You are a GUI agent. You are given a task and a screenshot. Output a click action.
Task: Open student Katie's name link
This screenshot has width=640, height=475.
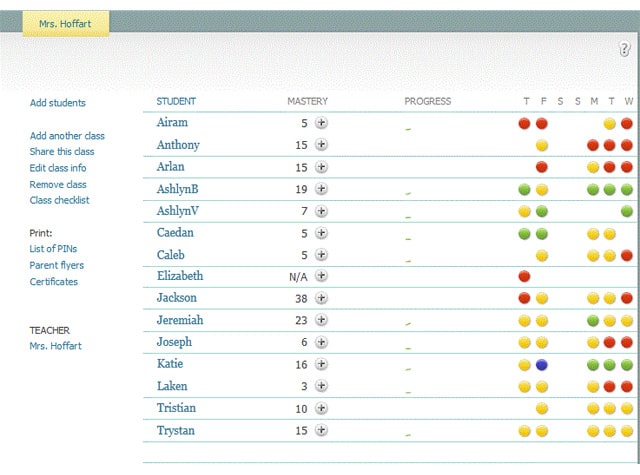coord(170,364)
